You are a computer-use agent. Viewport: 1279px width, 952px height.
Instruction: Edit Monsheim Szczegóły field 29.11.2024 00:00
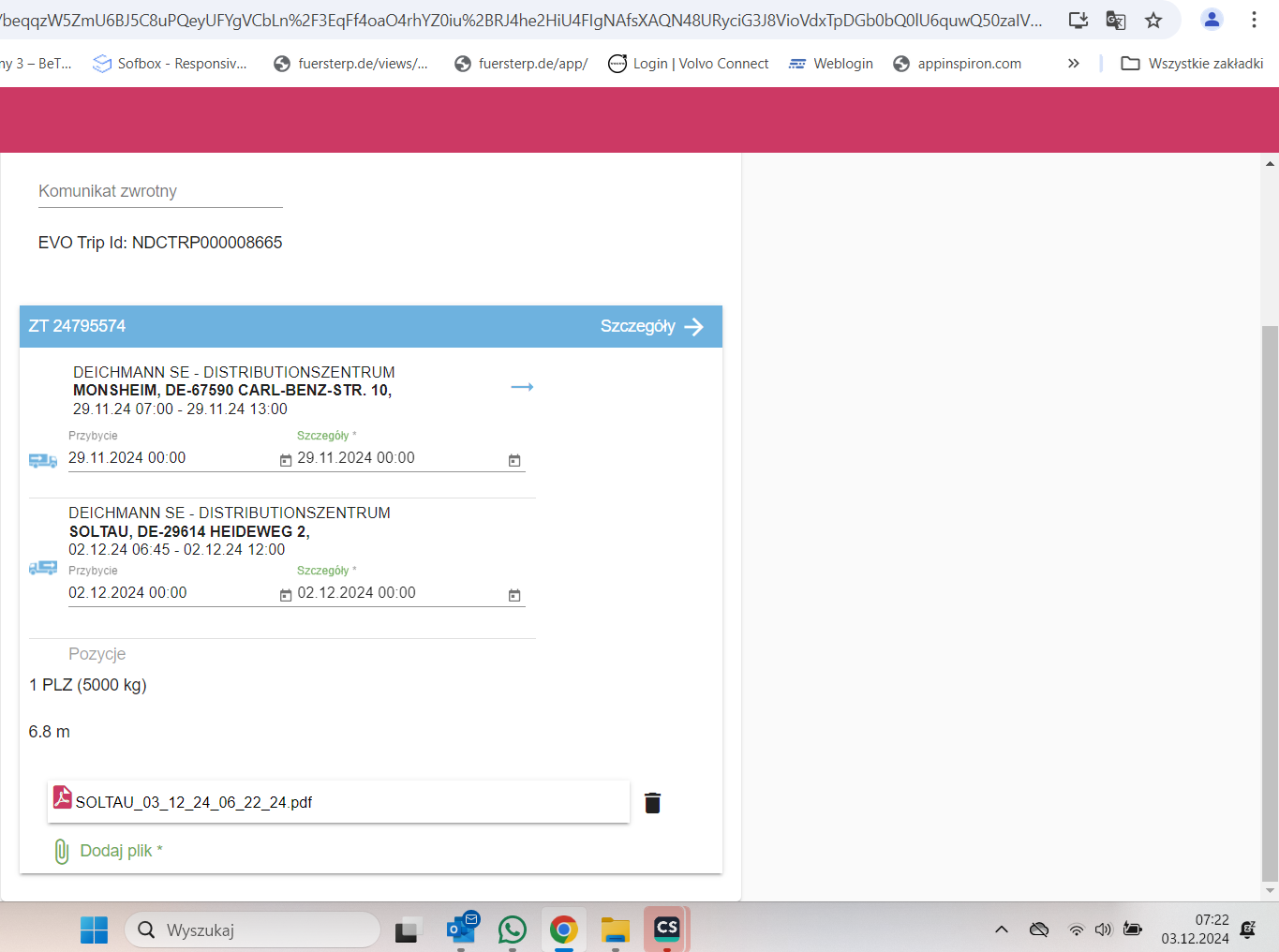[x=401, y=458]
